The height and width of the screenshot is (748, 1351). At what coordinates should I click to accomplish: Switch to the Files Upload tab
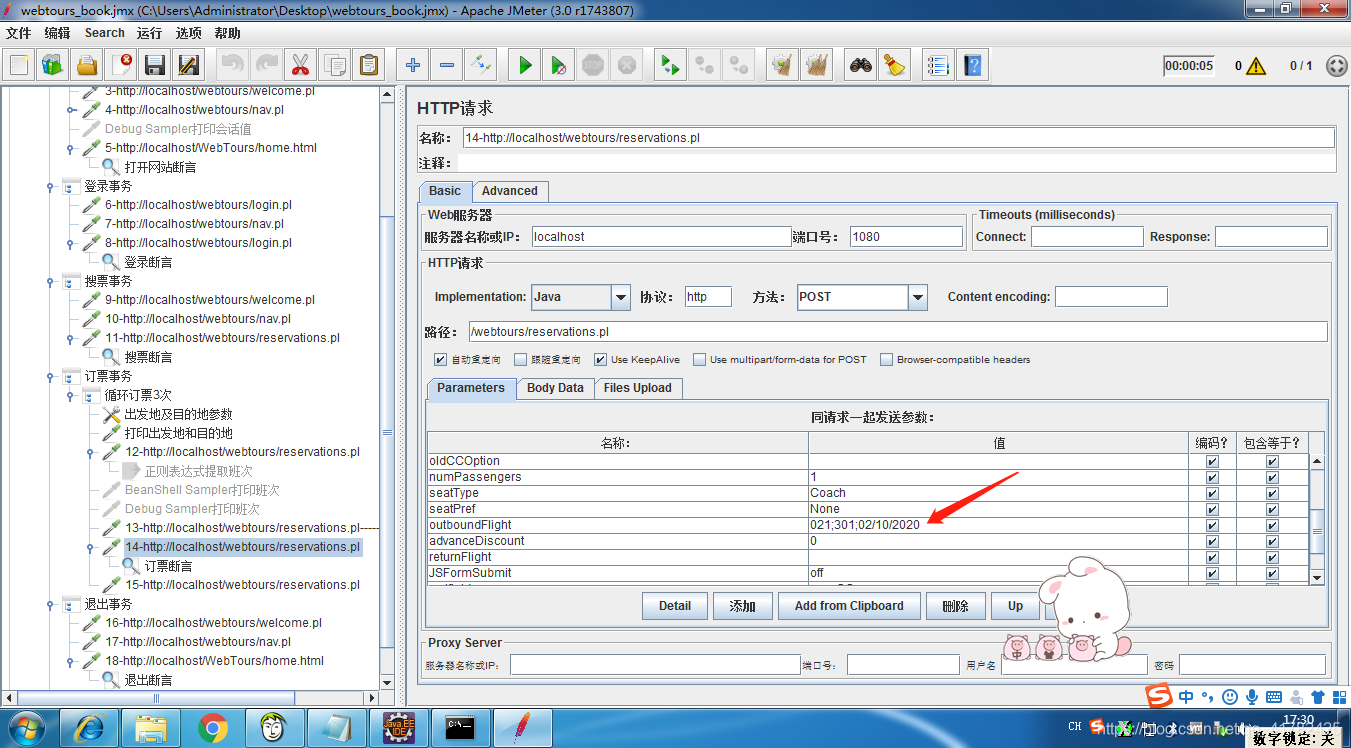click(x=638, y=388)
